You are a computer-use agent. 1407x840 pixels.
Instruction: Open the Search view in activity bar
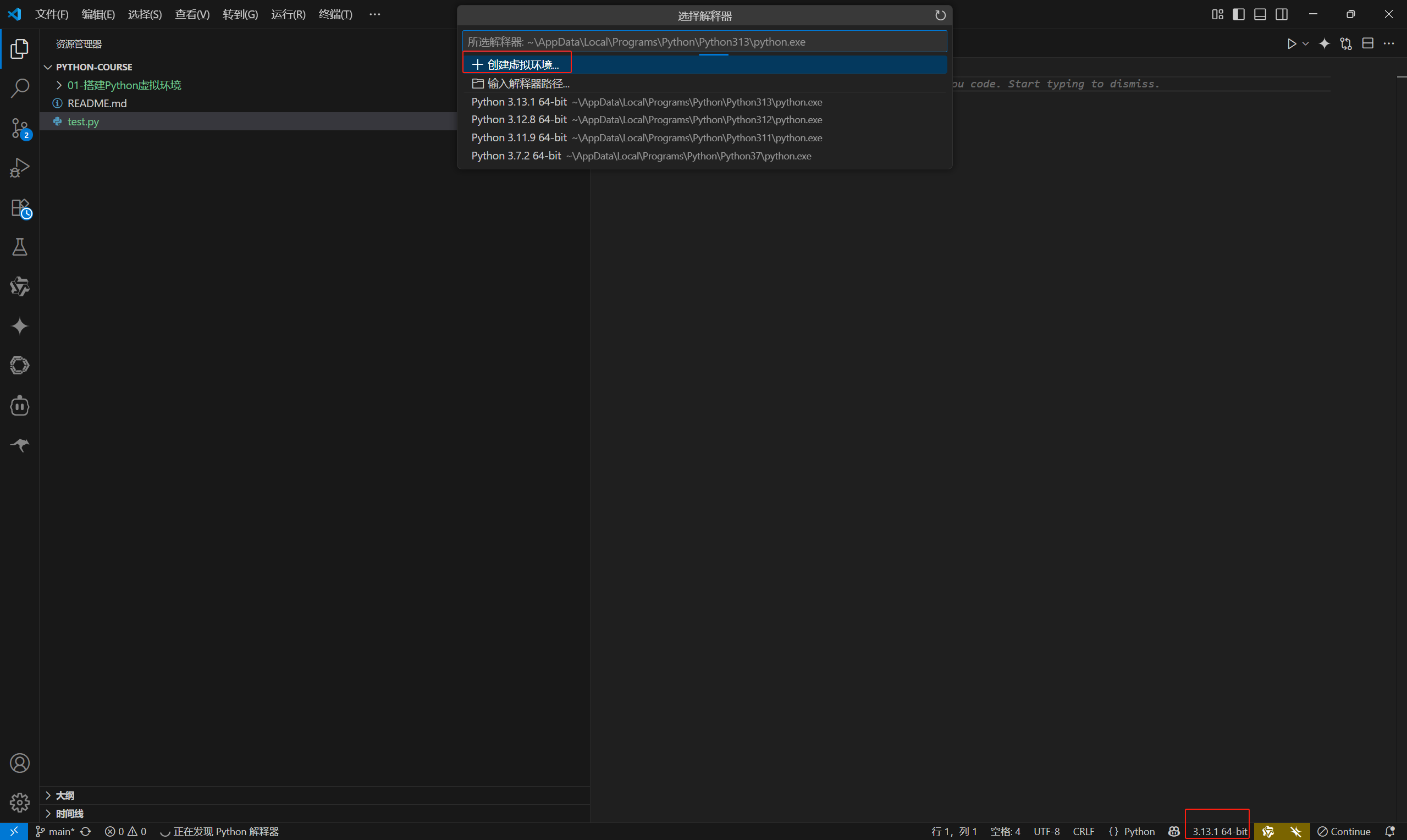tap(20, 89)
